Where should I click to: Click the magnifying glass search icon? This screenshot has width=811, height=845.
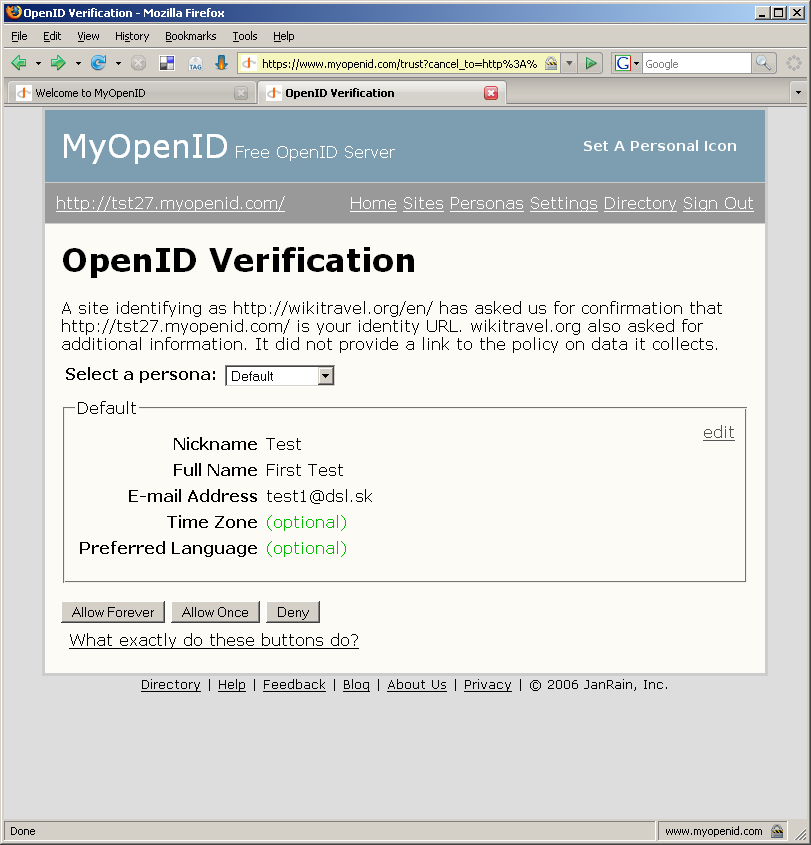point(763,64)
